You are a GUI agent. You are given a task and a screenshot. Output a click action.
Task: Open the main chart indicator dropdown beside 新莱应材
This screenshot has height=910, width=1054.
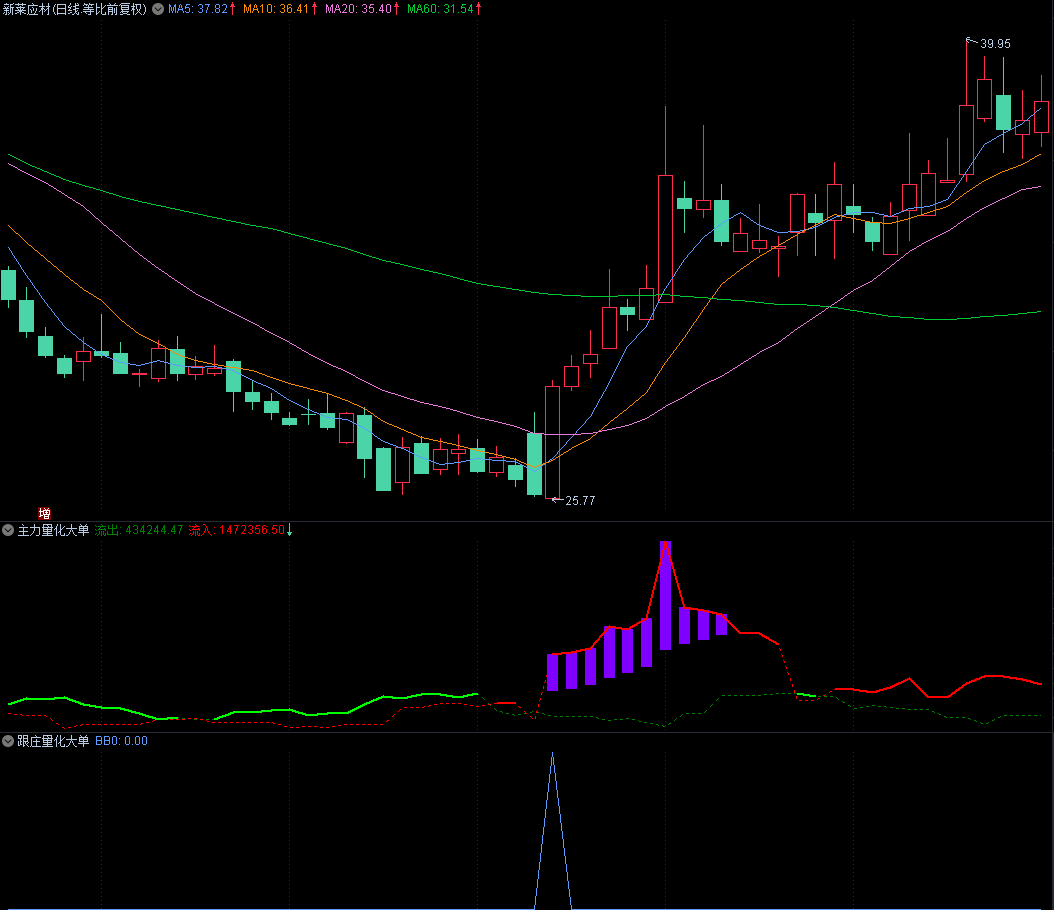tap(157, 9)
